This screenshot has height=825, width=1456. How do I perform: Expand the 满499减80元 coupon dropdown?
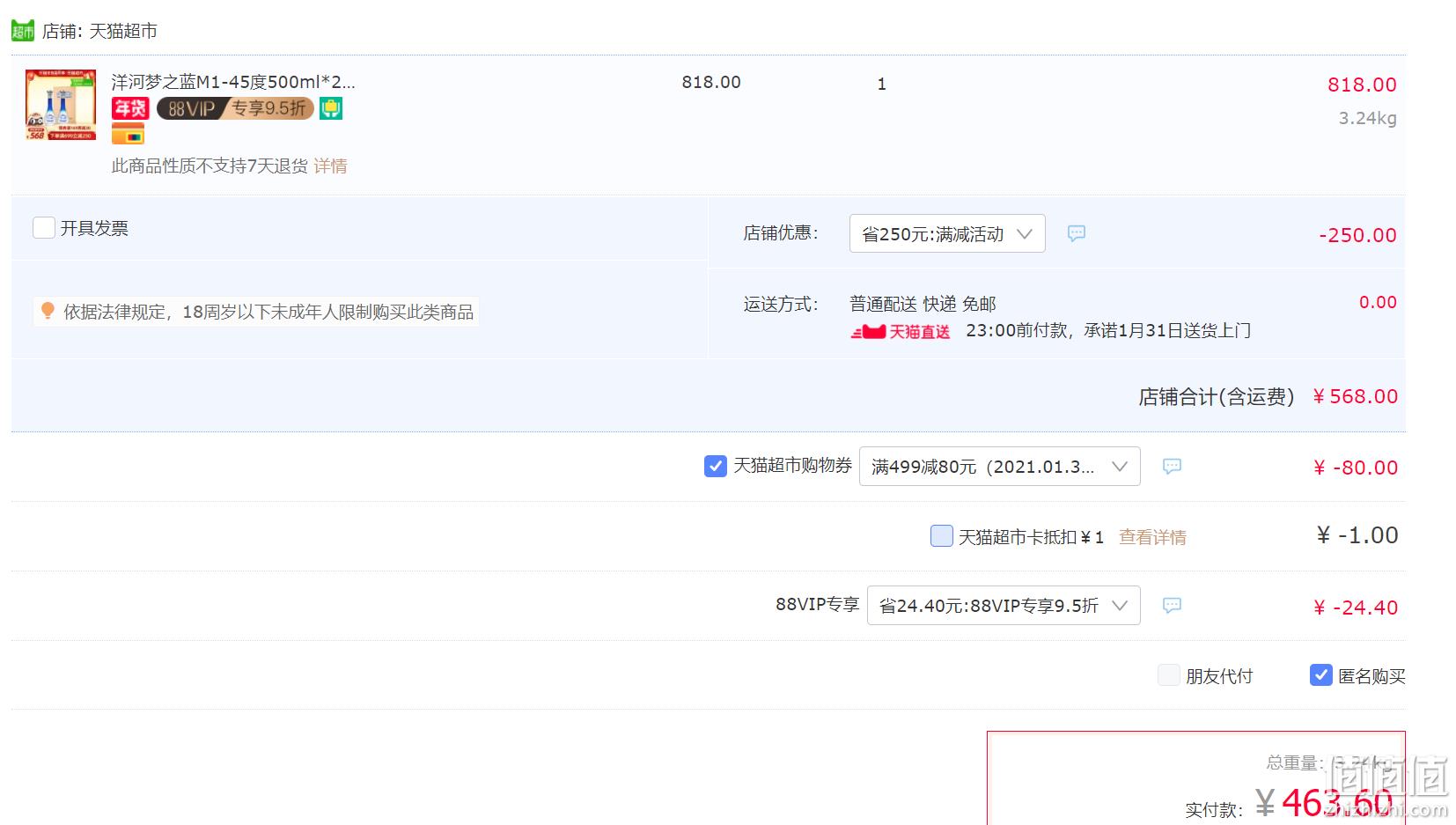point(999,466)
